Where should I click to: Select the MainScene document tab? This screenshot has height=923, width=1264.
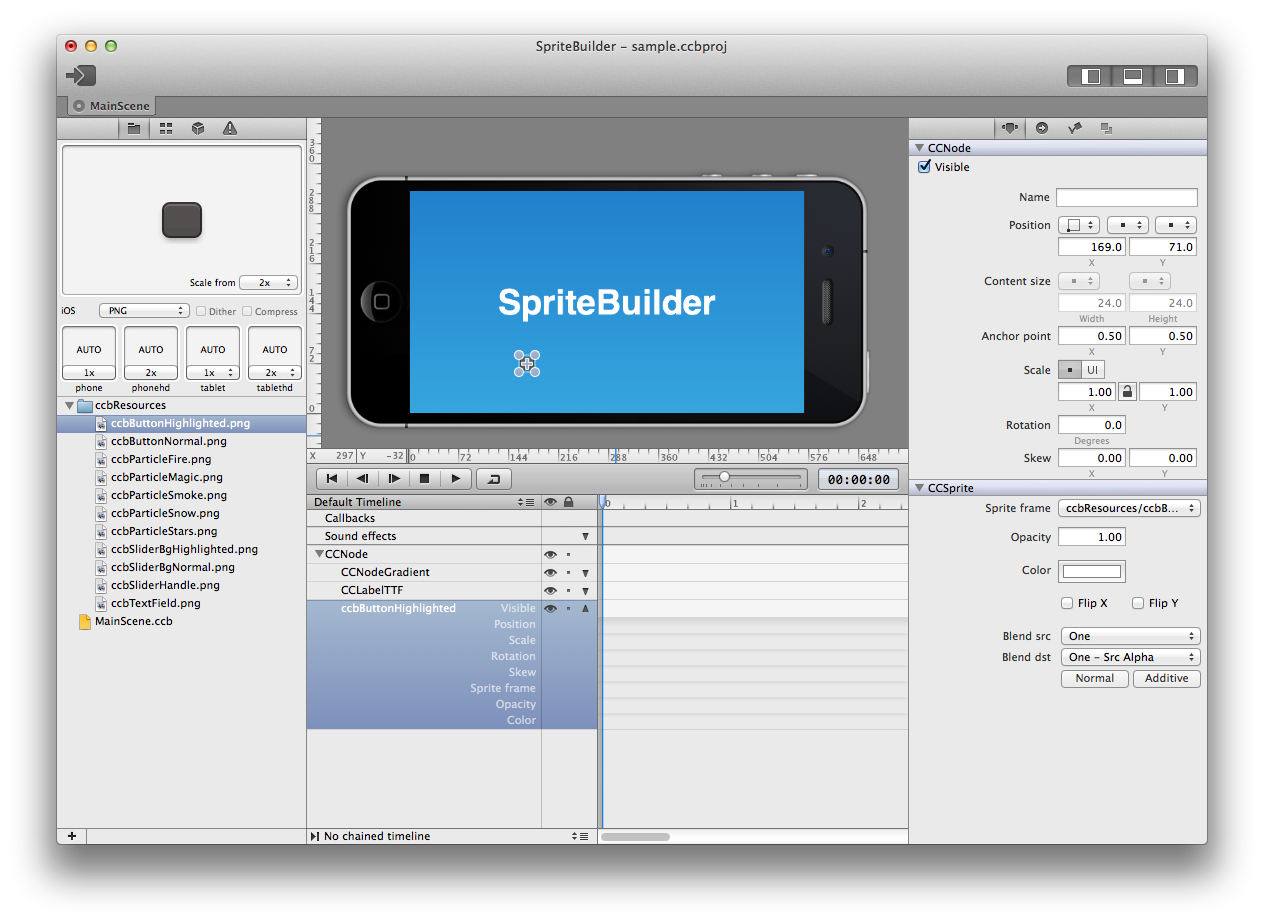[x=111, y=105]
